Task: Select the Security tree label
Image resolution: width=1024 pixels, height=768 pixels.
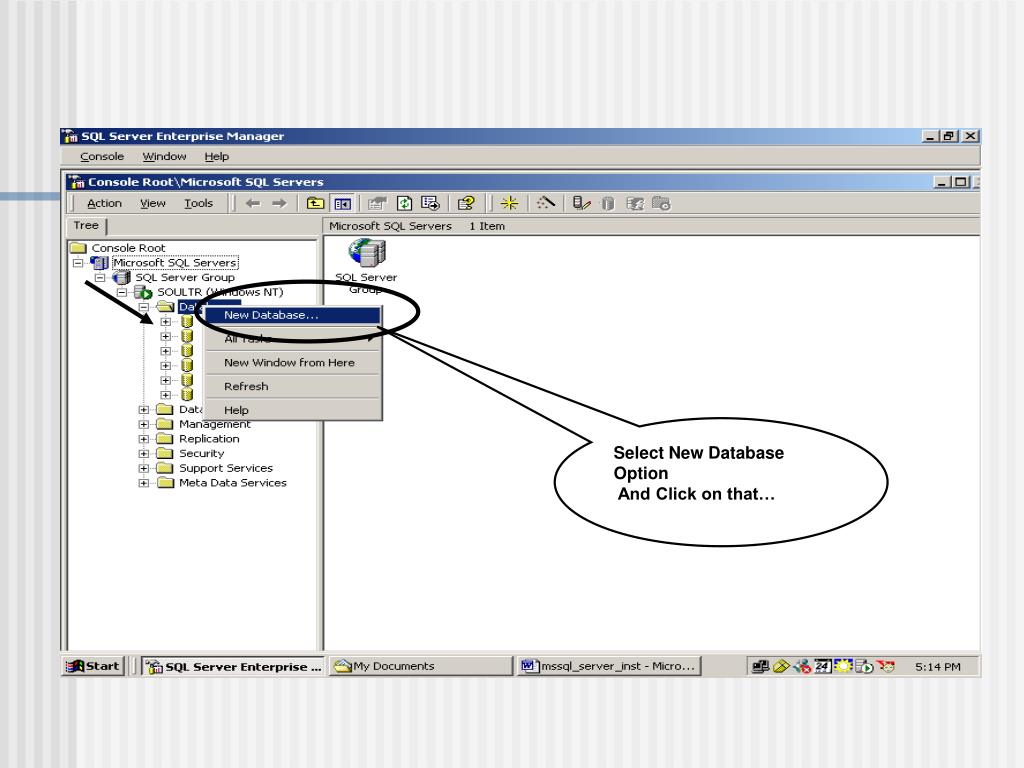Action: pos(202,453)
